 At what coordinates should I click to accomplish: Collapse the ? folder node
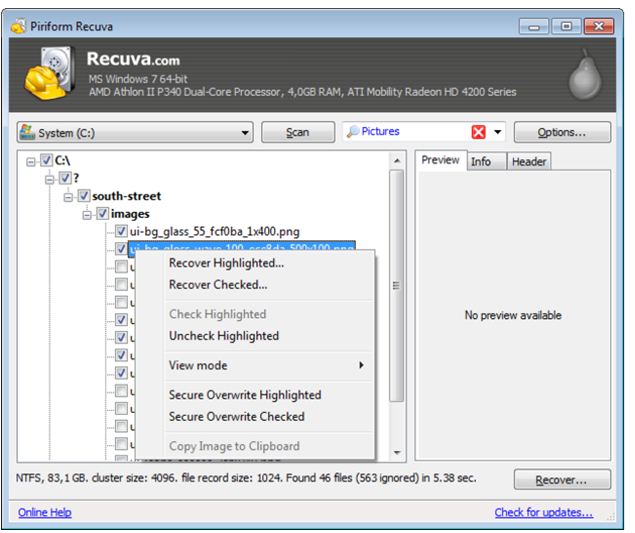point(50,179)
